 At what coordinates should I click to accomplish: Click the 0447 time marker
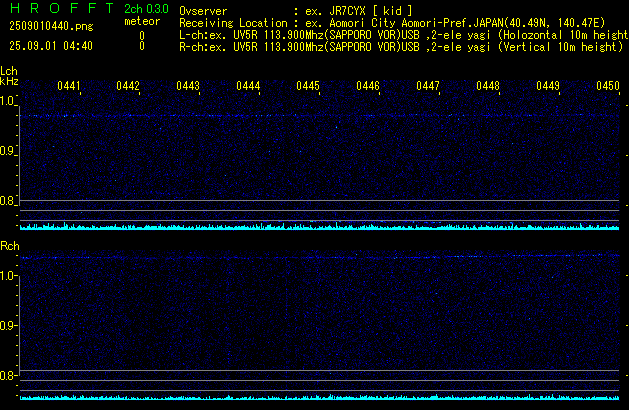pyautogui.click(x=428, y=86)
